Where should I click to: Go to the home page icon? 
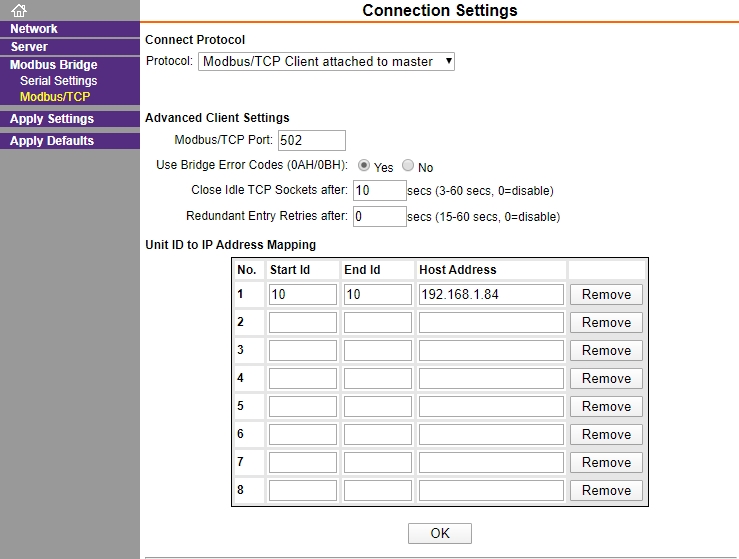point(19,10)
